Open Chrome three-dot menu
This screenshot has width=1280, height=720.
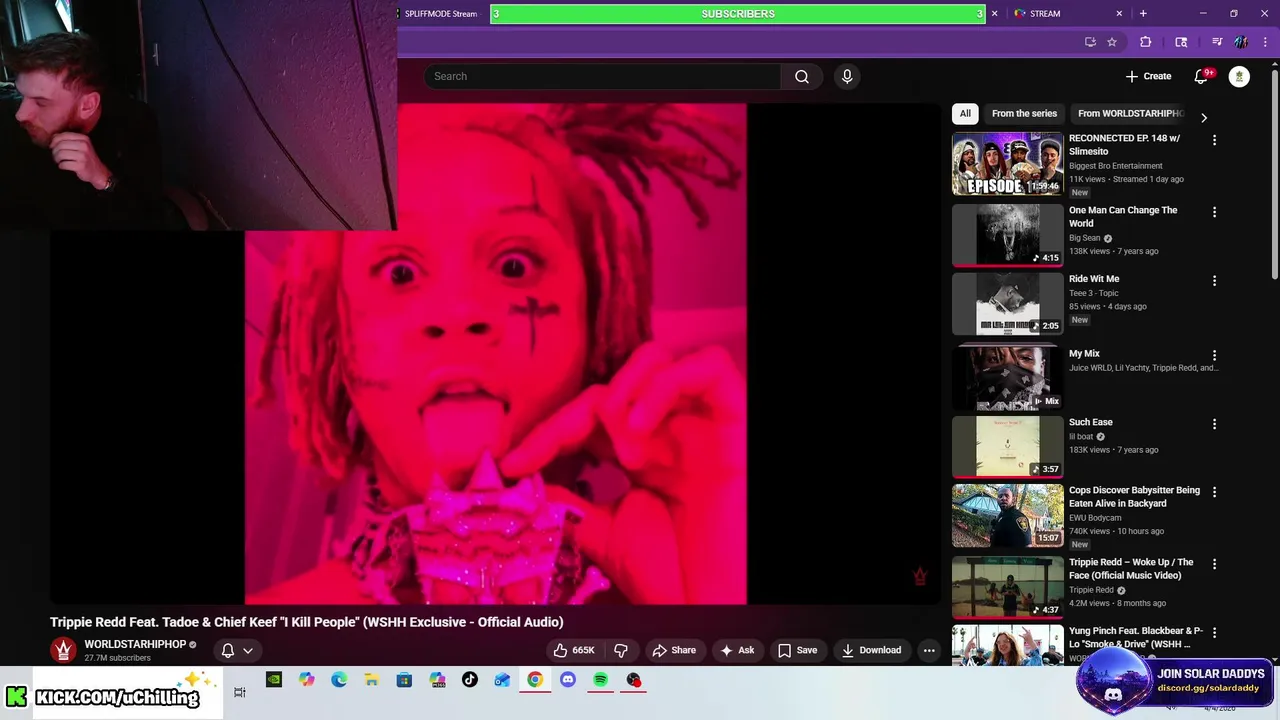(x=1265, y=42)
